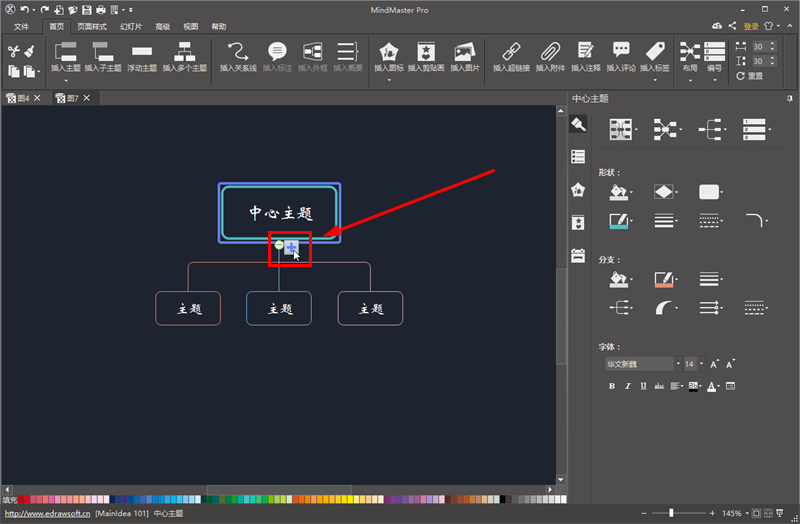Switch to the 页面样式 ribbon tab
Image resolution: width=800 pixels, height=524 pixels.
point(92,27)
